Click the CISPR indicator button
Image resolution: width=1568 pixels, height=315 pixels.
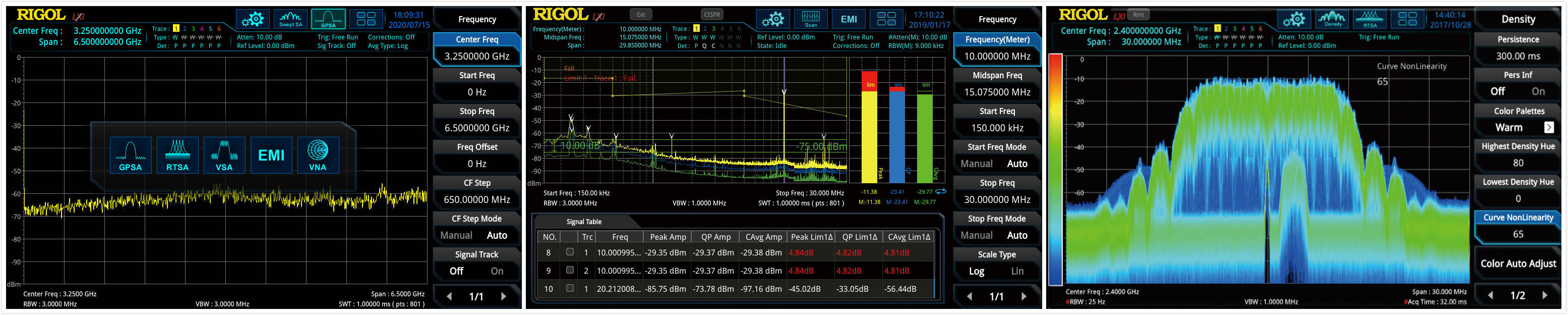711,15
